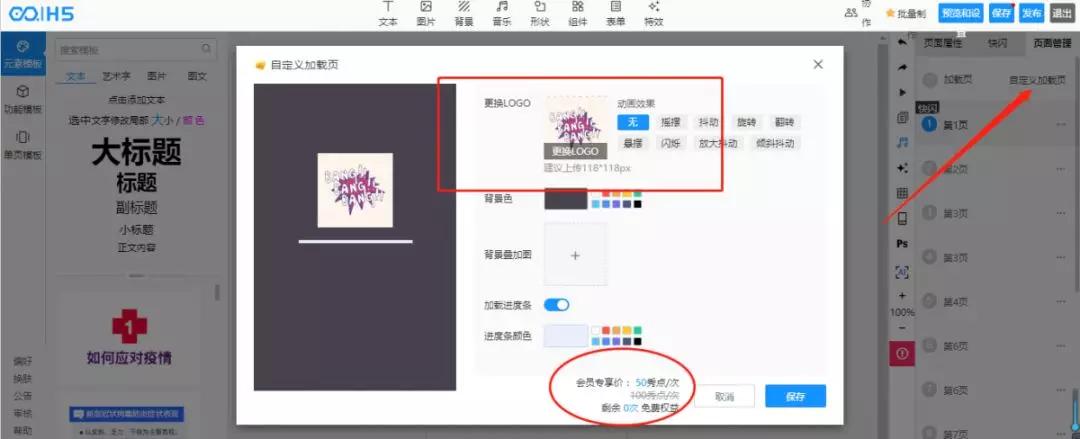The image size is (1080, 439).
Task: Open the 背景 background tool
Action: [464, 14]
